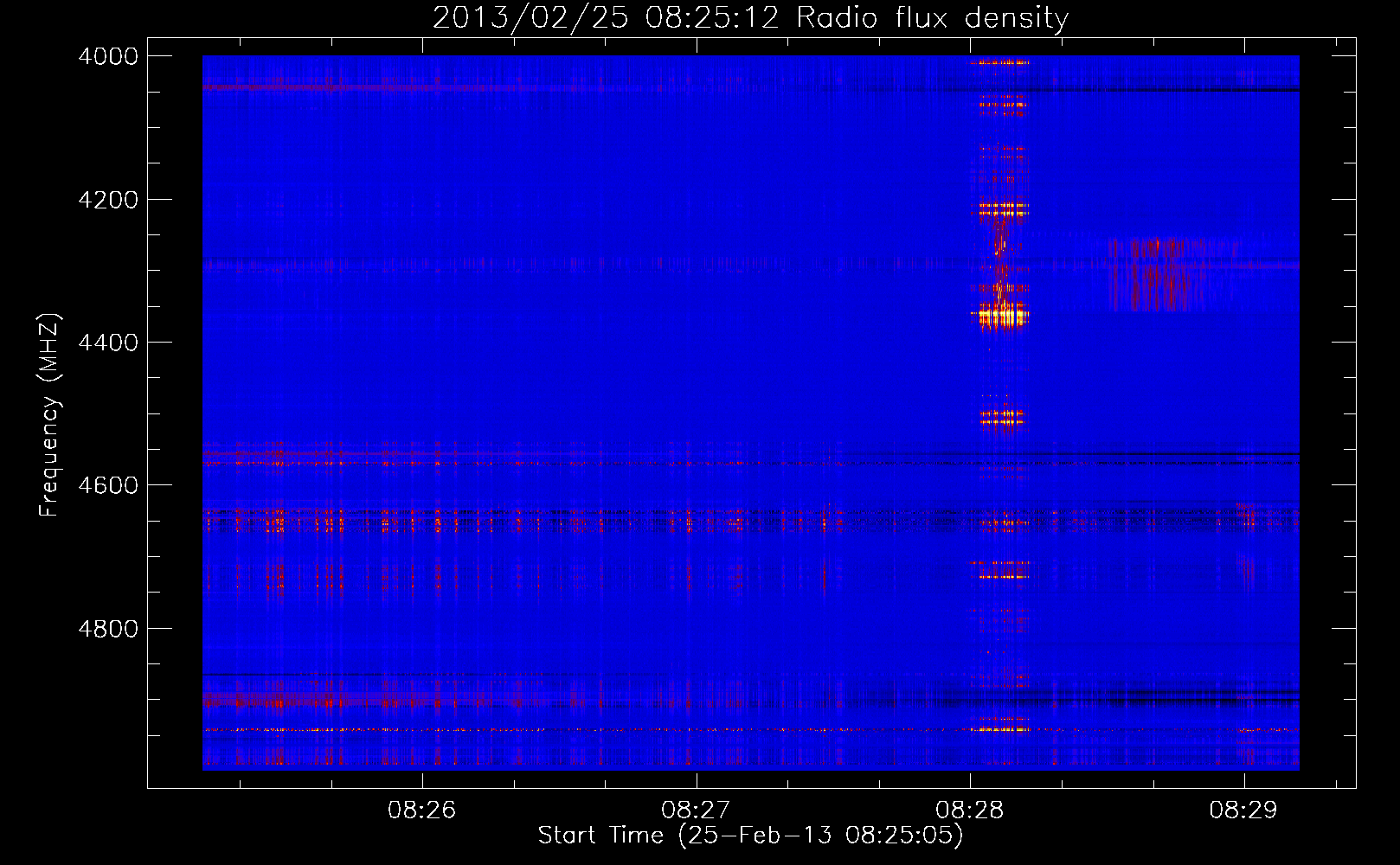Click the 08:27 time tick label
This screenshot has height=865, width=1400.
click(696, 811)
